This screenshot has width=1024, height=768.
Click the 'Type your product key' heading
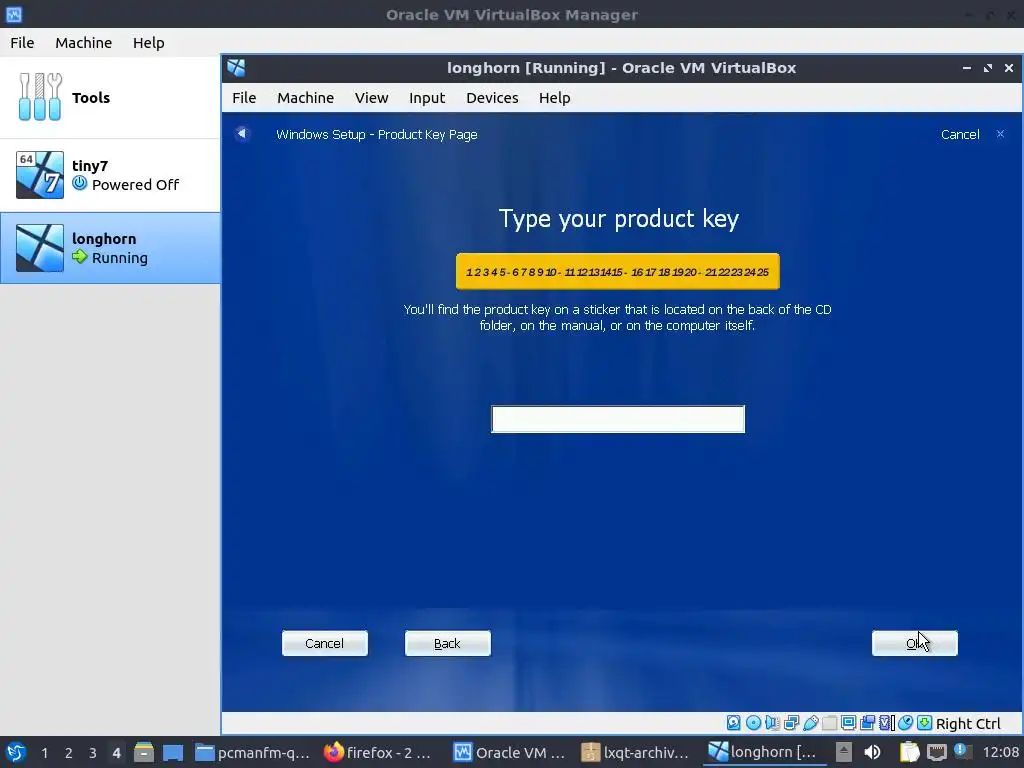coord(618,219)
